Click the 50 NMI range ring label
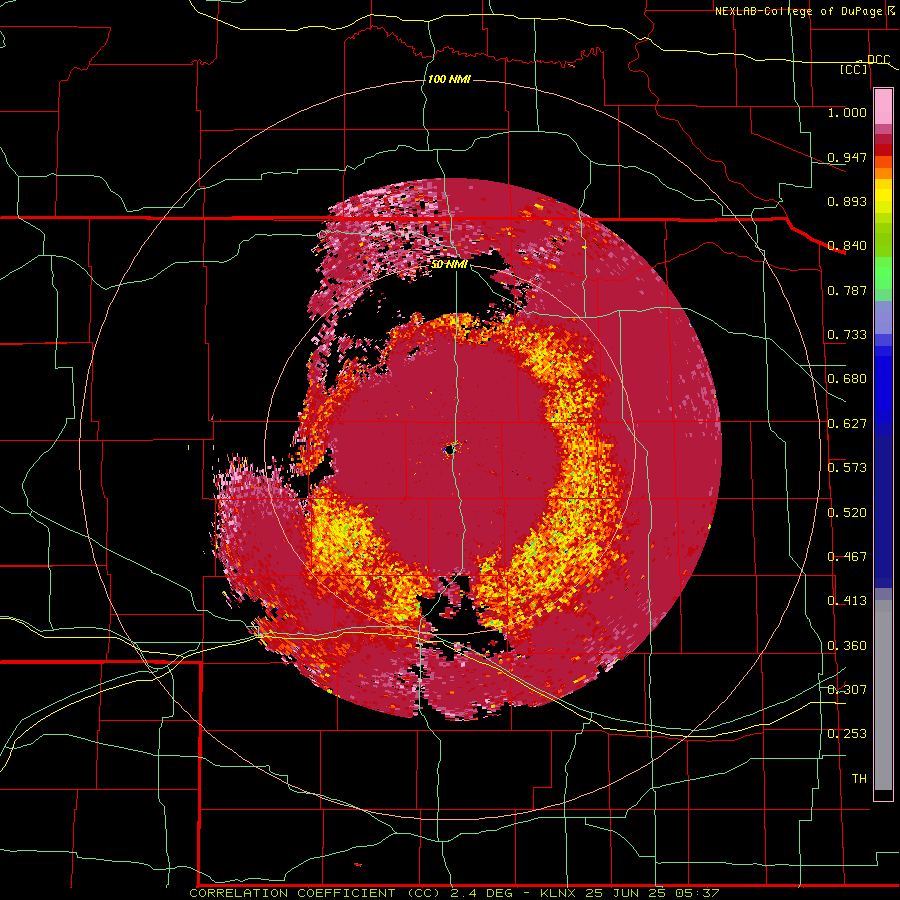This screenshot has width=900, height=900. pos(449,265)
